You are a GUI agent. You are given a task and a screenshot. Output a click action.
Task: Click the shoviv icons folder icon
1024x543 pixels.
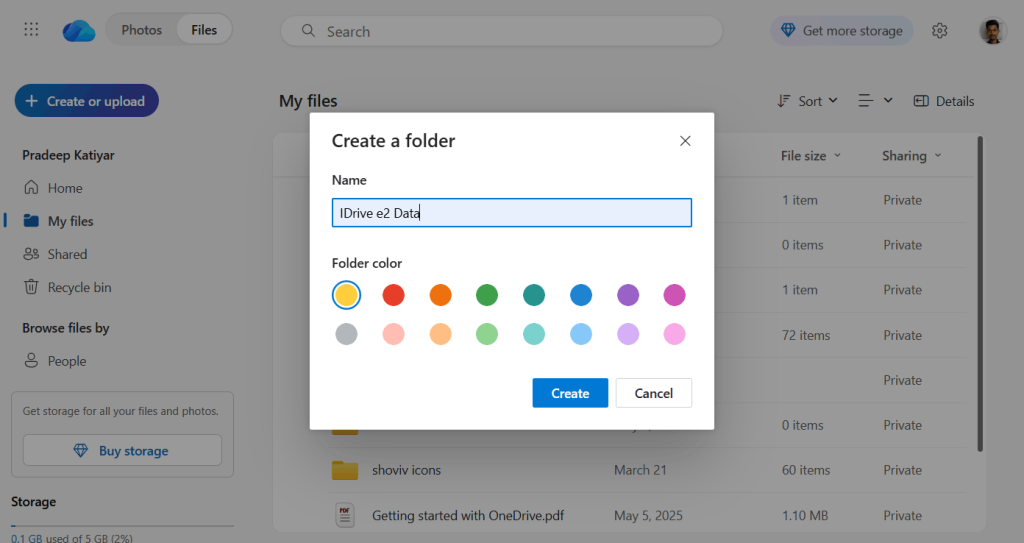(345, 470)
